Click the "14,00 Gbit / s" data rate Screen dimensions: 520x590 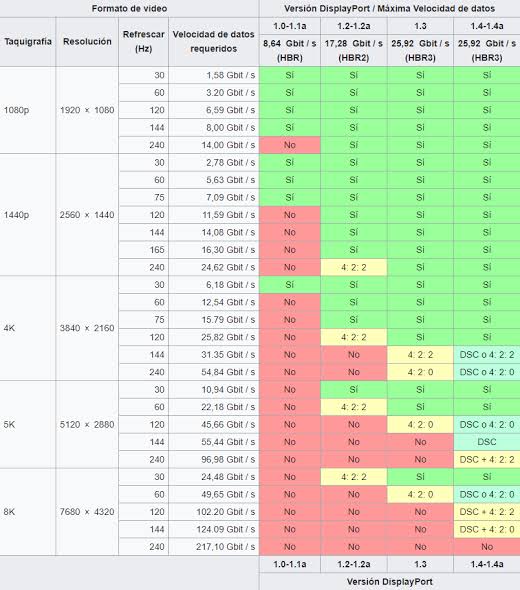(x=228, y=145)
